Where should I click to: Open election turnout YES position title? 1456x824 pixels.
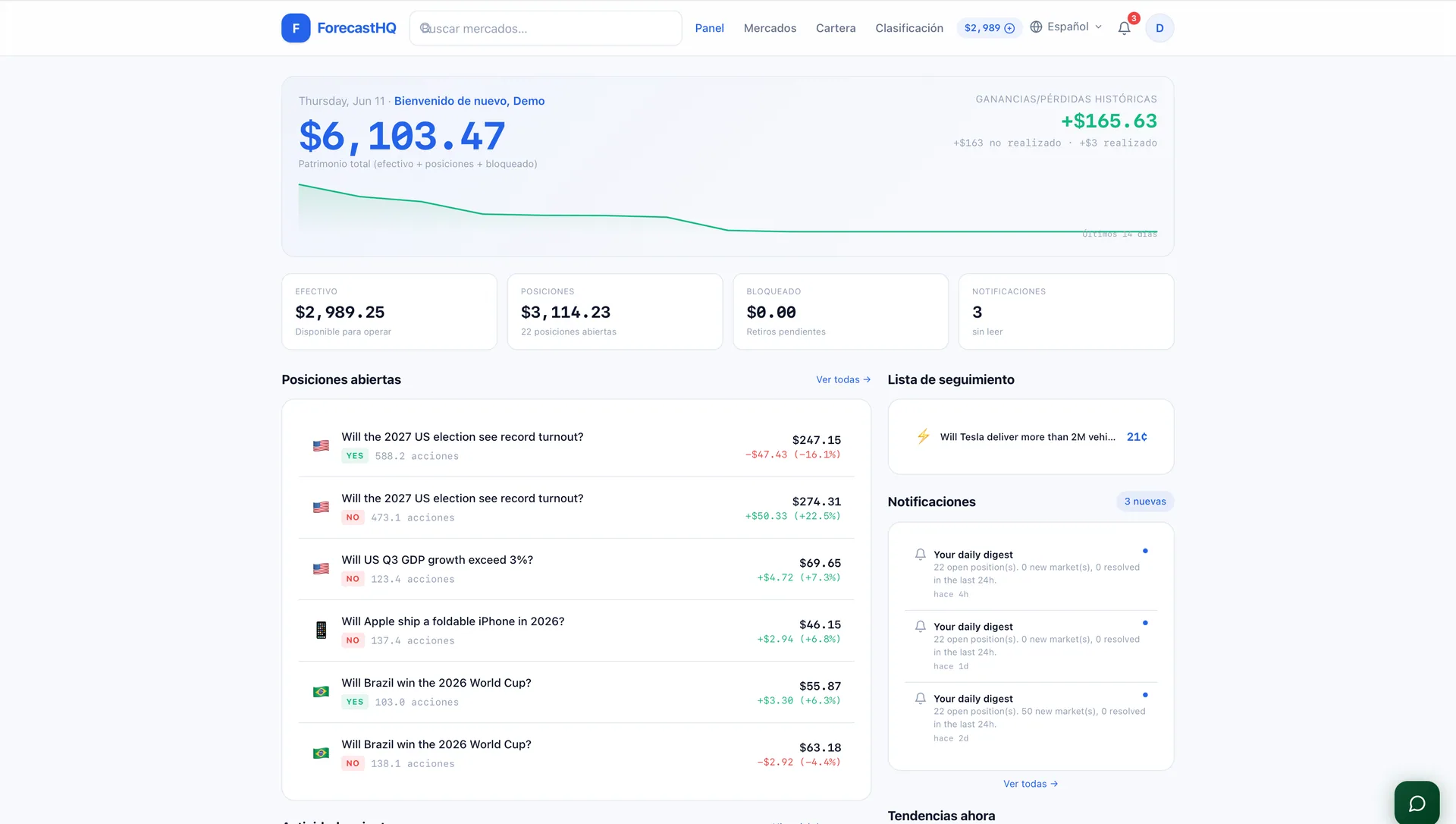(x=463, y=437)
